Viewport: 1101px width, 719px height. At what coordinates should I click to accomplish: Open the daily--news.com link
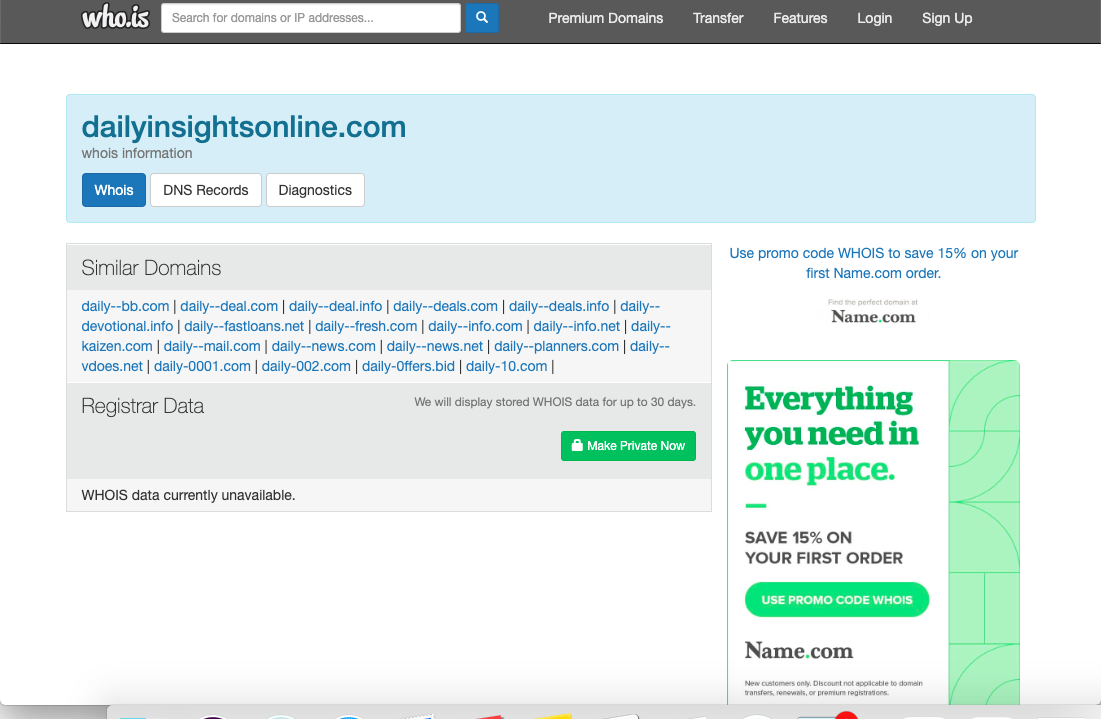pyautogui.click(x=324, y=346)
